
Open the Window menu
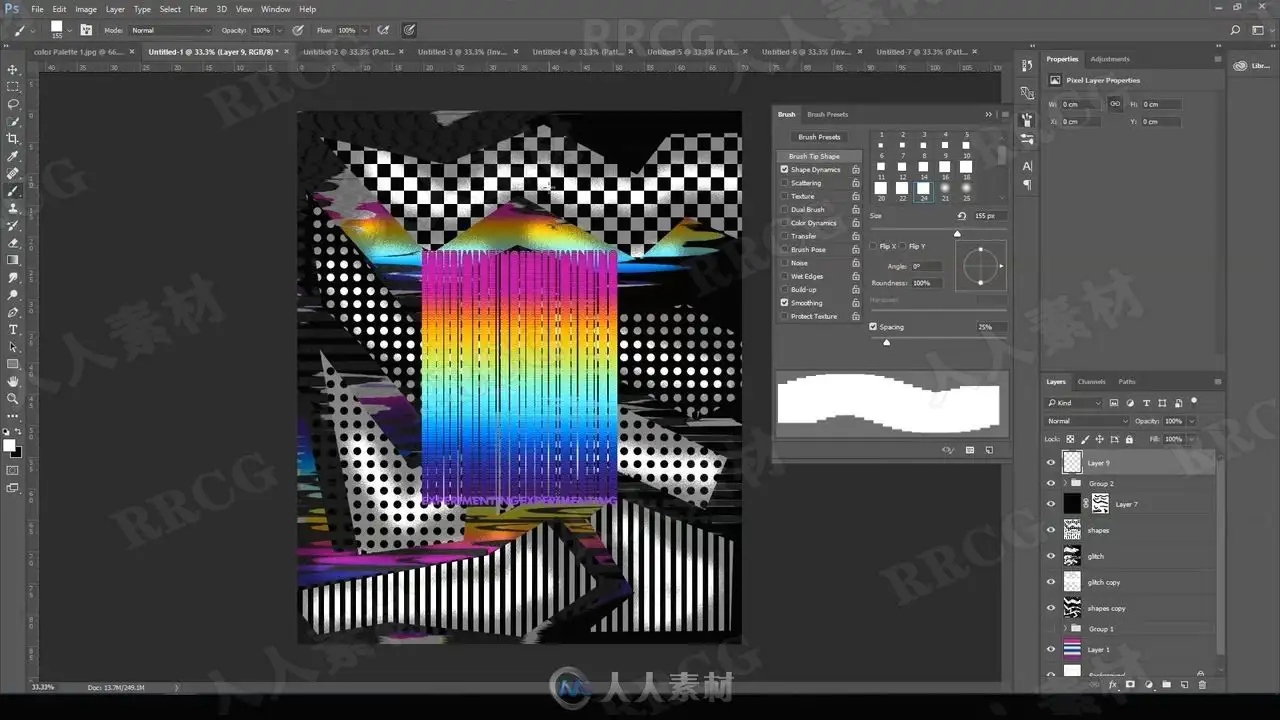[276, 9]
